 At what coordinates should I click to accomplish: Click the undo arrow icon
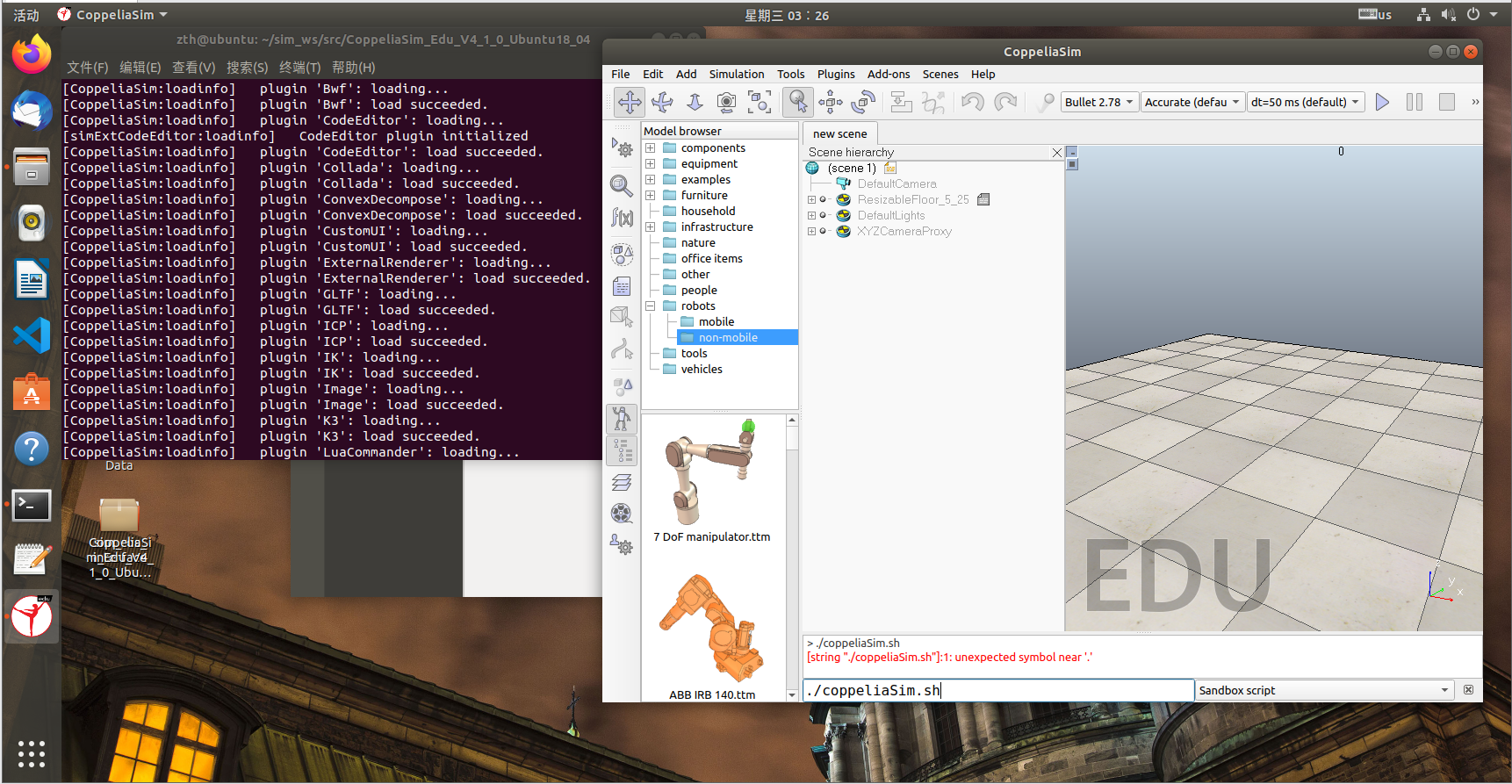(972, 102)
